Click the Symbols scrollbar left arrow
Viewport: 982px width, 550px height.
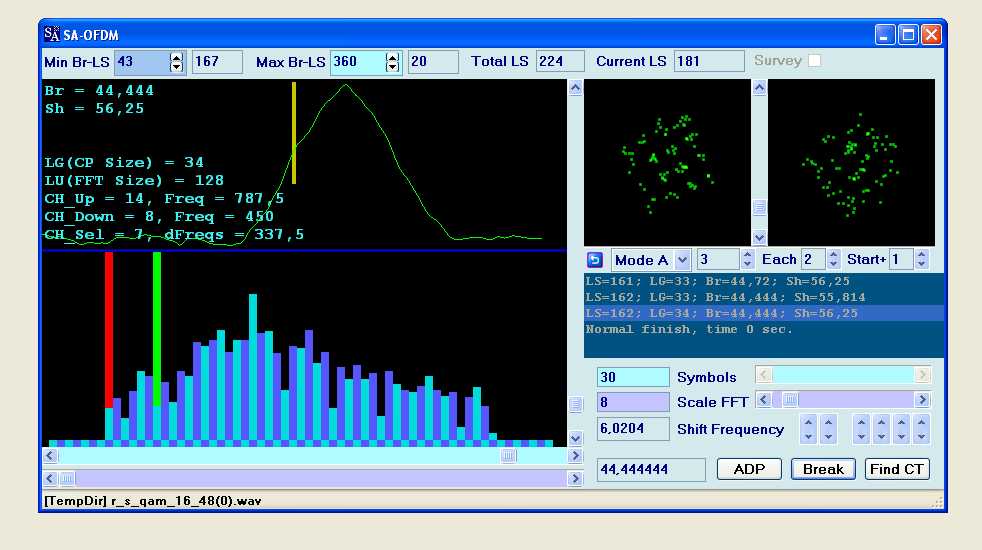coord(763,375)
